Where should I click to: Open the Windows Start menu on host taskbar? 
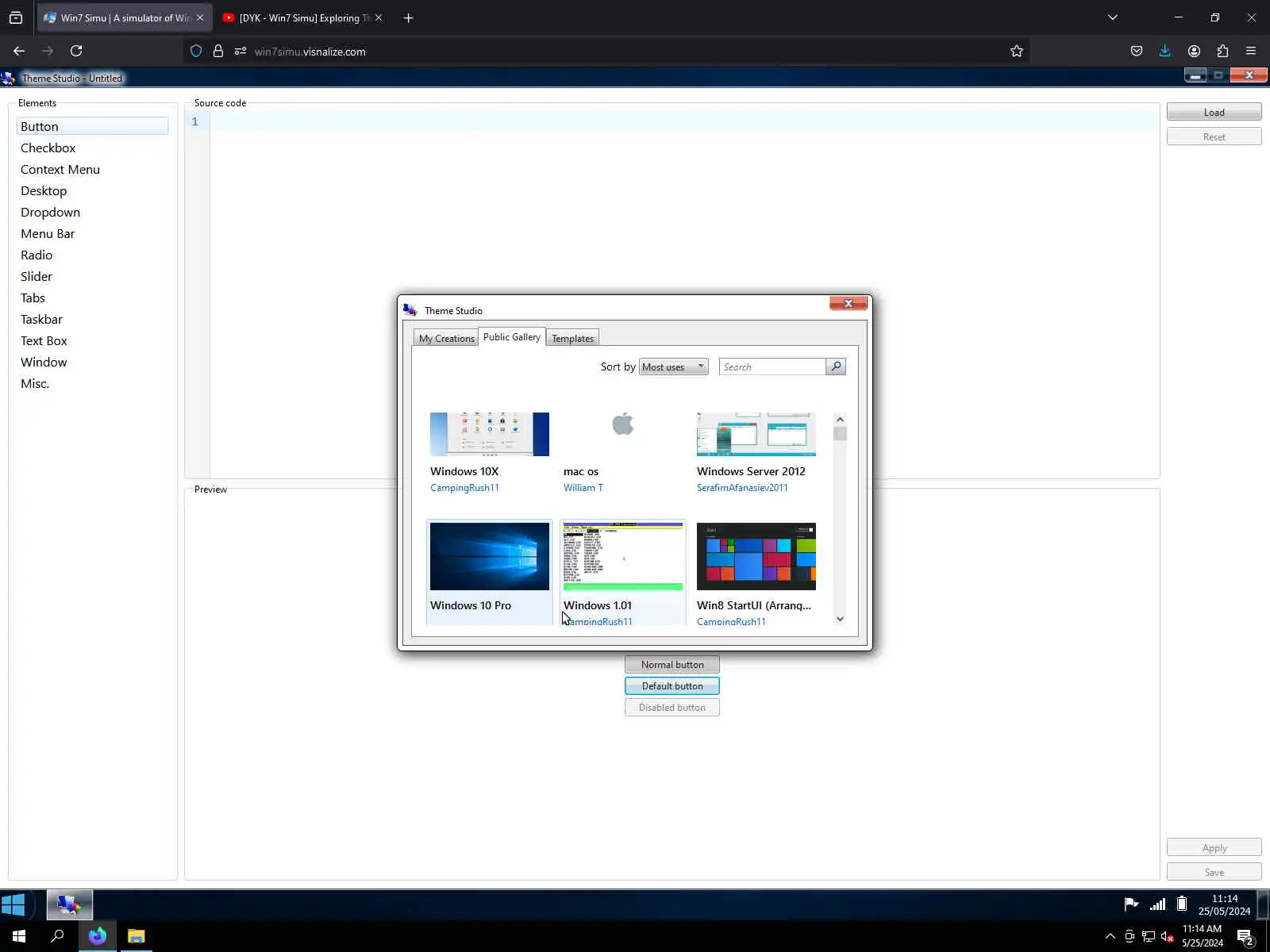pyautogui.click(x=19, y=936)
